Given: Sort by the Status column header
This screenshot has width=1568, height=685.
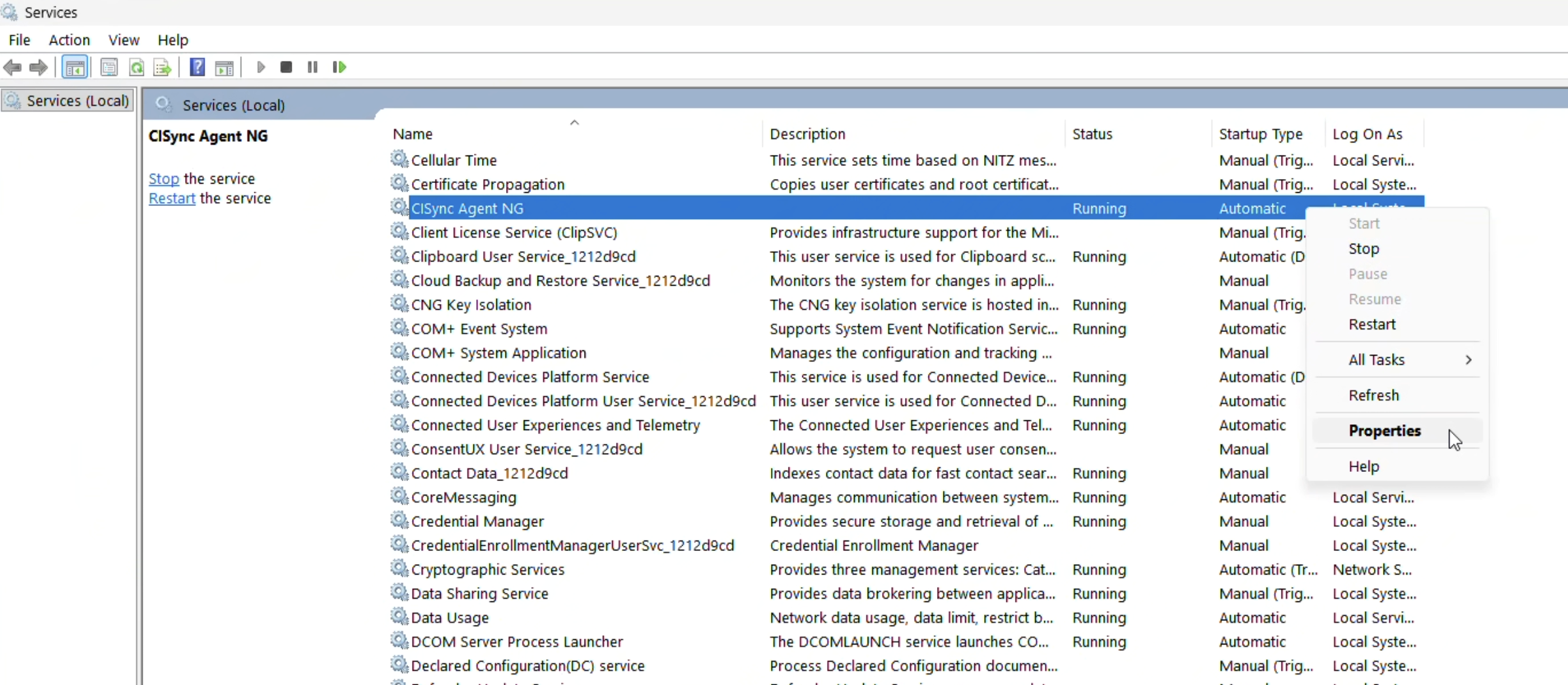Looking at the screenshot, I should tap(1138, 134).
